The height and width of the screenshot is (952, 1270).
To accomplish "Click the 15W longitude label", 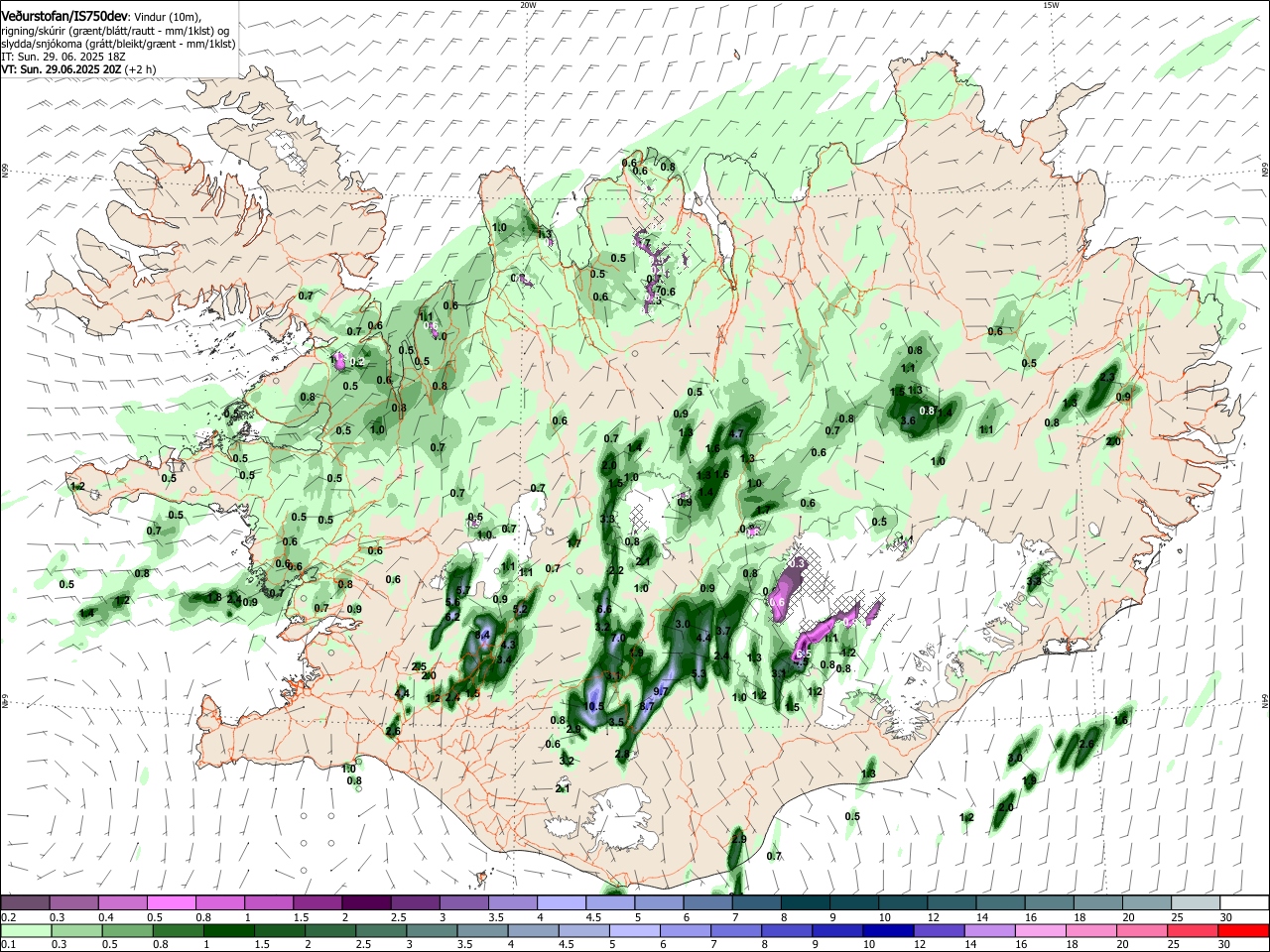I will coord(1051,5).
